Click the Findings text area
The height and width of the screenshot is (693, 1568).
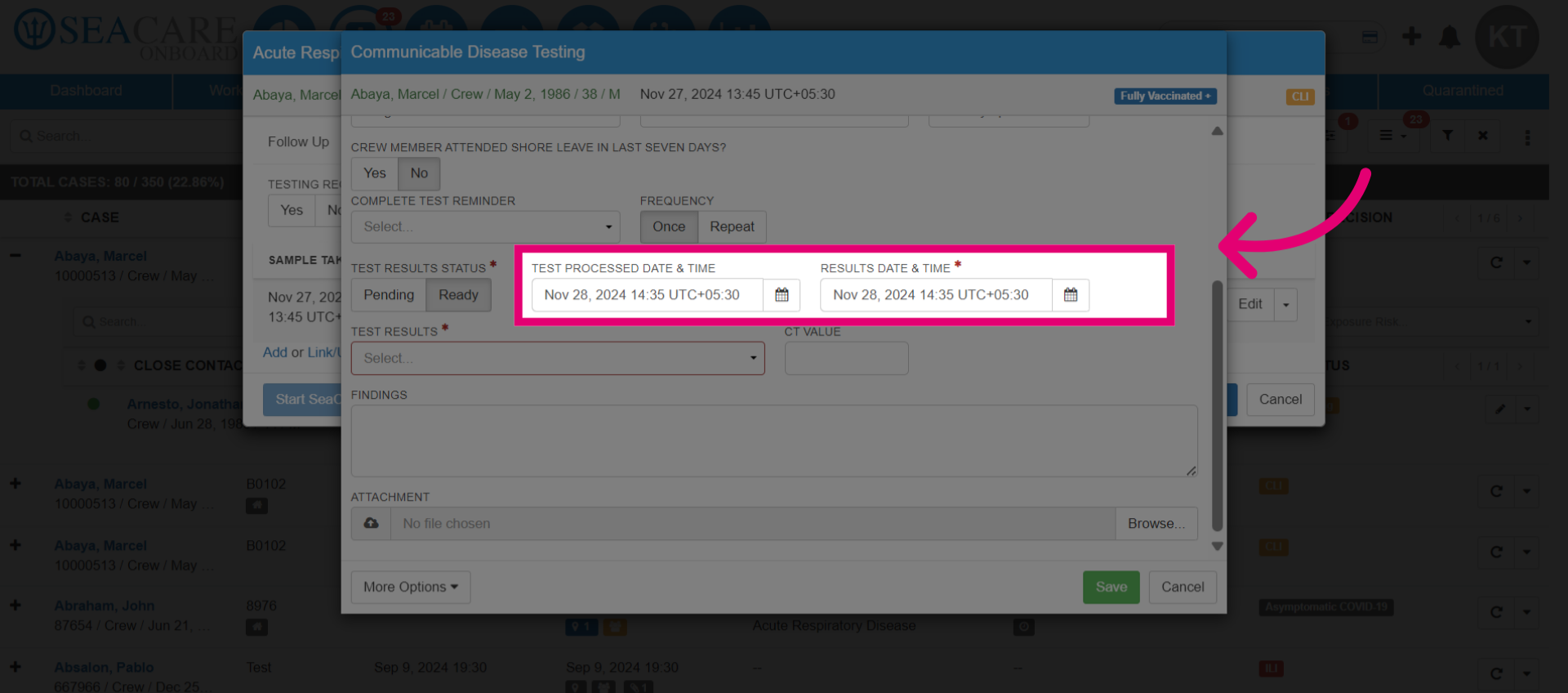click(774, 441)
